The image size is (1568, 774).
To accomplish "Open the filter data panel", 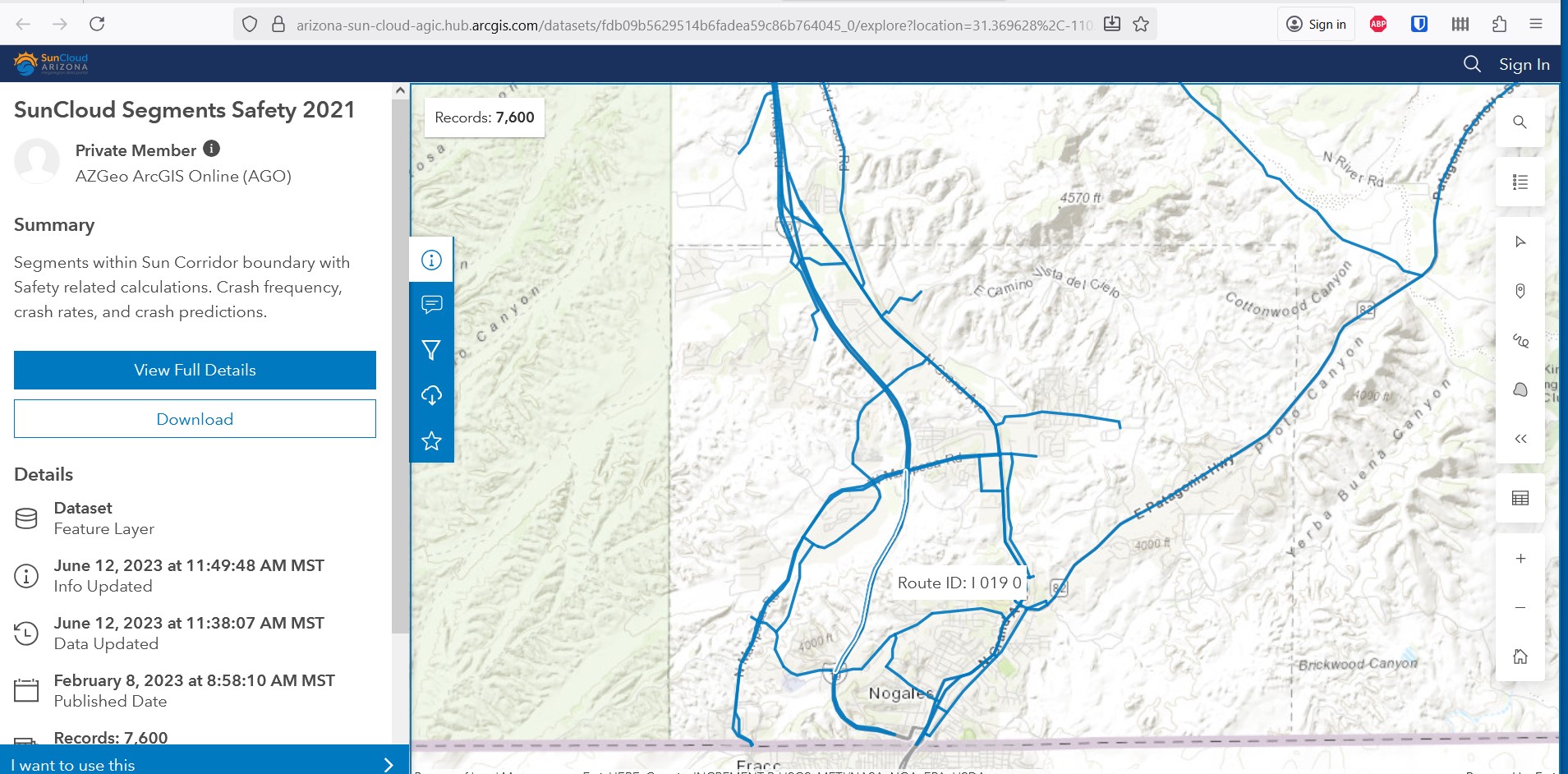I will (x=431, y=351).
